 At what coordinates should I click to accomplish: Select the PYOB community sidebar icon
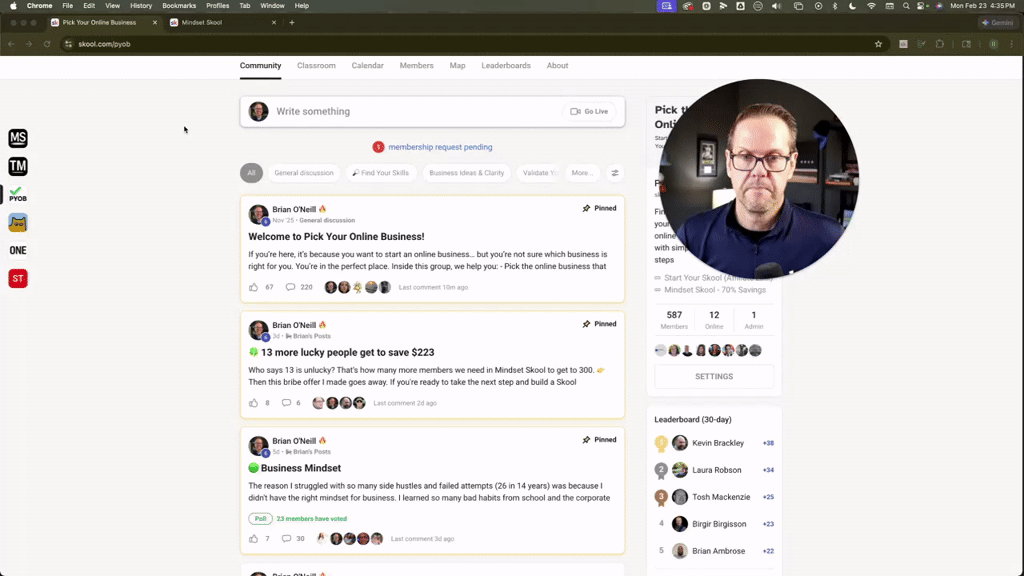coord(18,194)
